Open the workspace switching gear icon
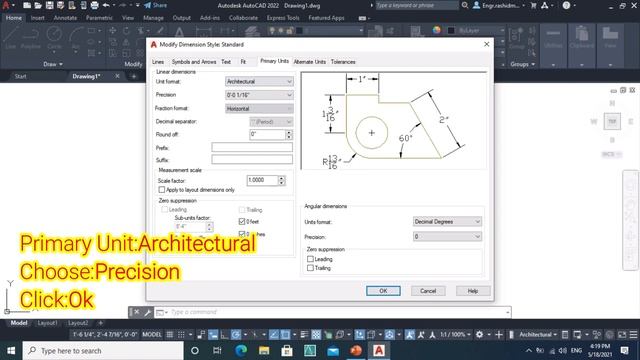640x360 pixels. (x=479, y=335)
